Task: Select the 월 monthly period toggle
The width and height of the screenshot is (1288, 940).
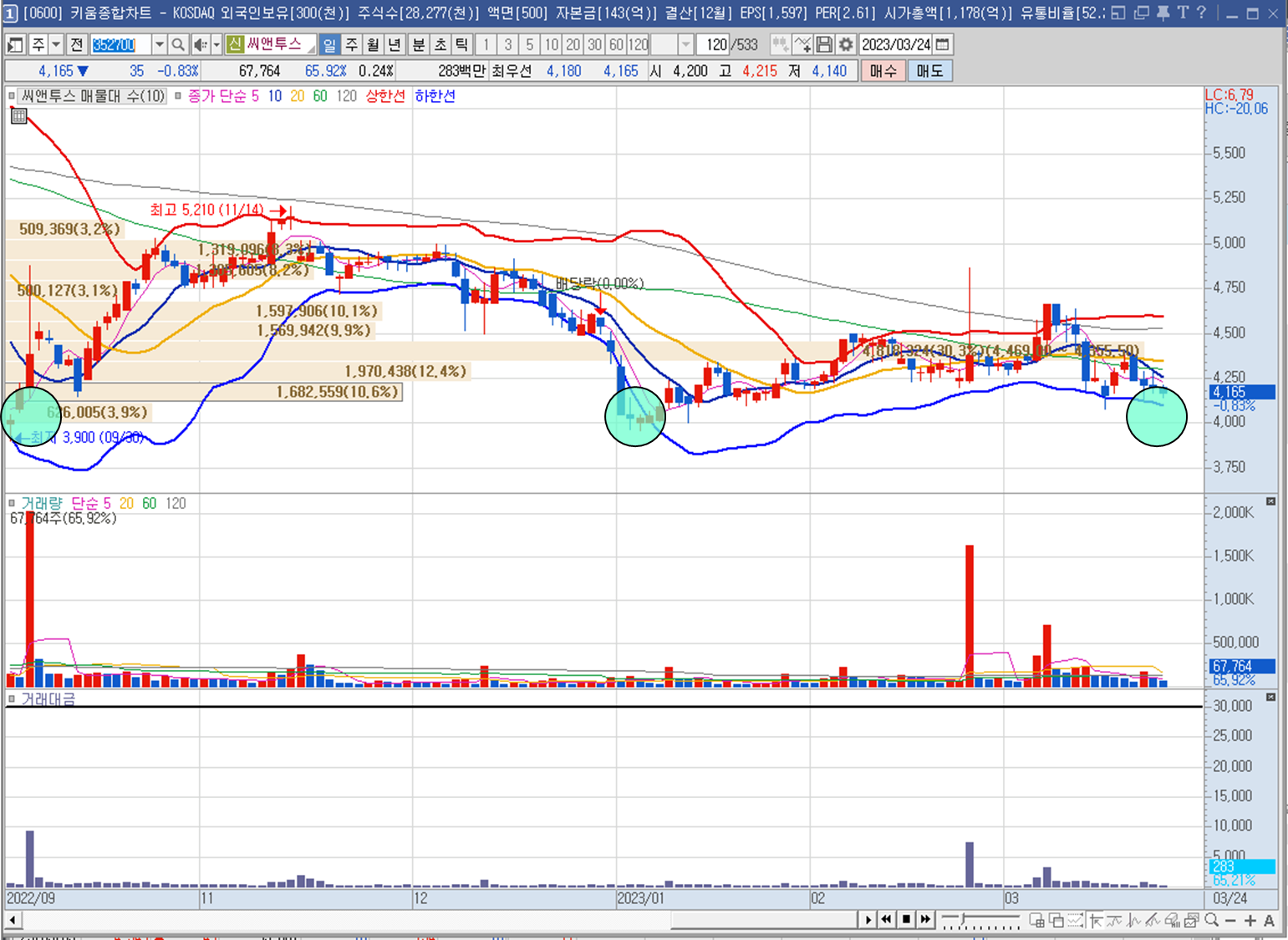Action: (373, 45)
